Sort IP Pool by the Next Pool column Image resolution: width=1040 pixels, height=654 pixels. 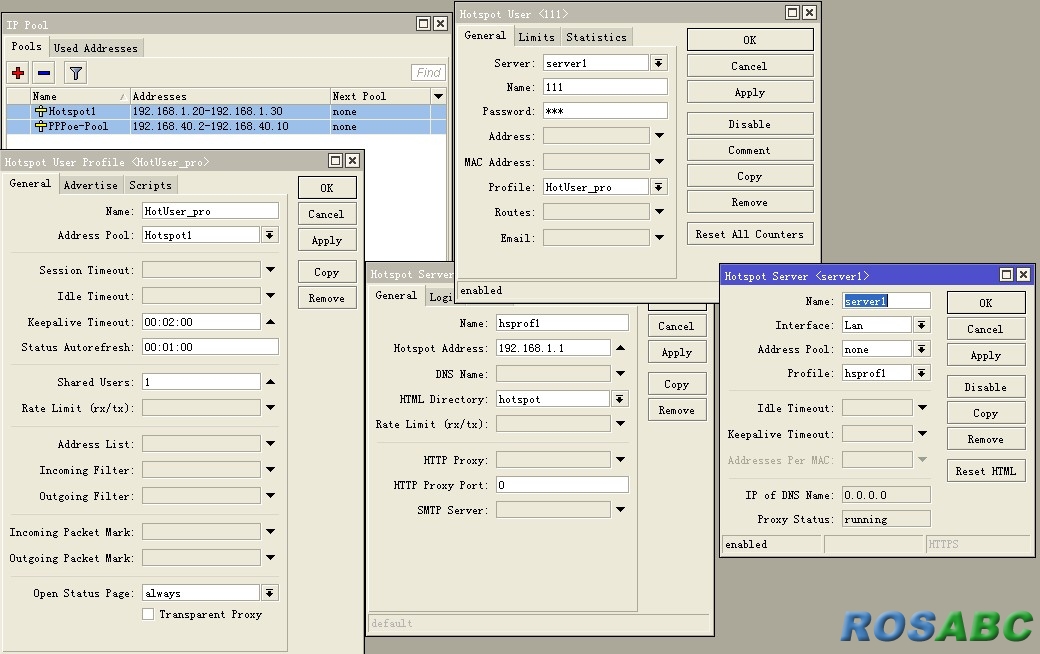(x=380, y=96)
